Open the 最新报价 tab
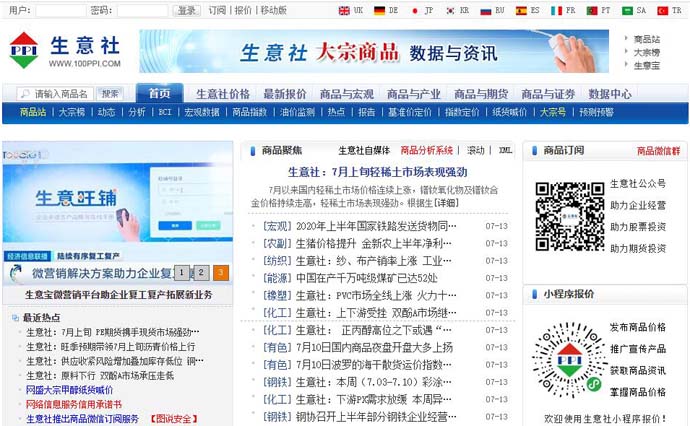Screen dimensions: 690x426 pos(285,94)
